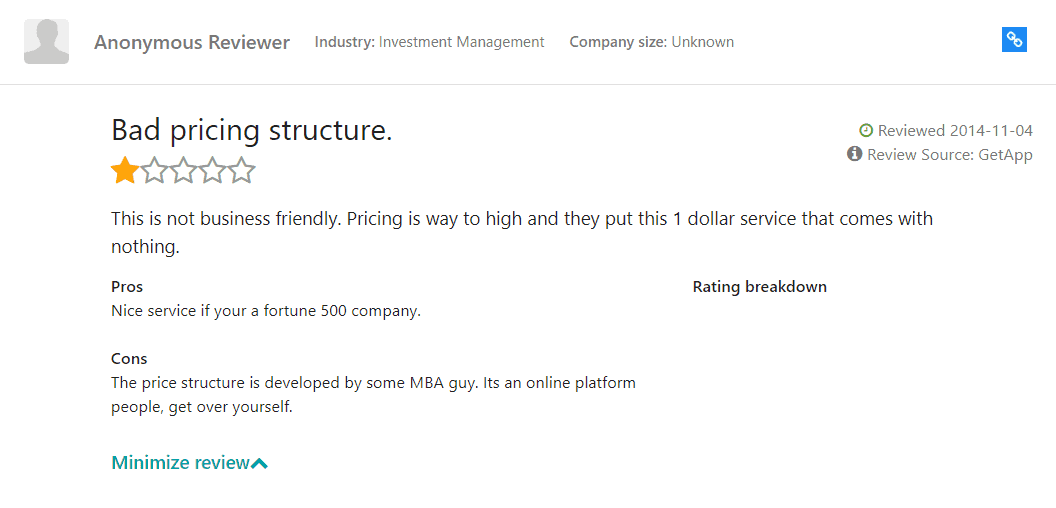Click the filled orange first star

click(x=125, y=170)
